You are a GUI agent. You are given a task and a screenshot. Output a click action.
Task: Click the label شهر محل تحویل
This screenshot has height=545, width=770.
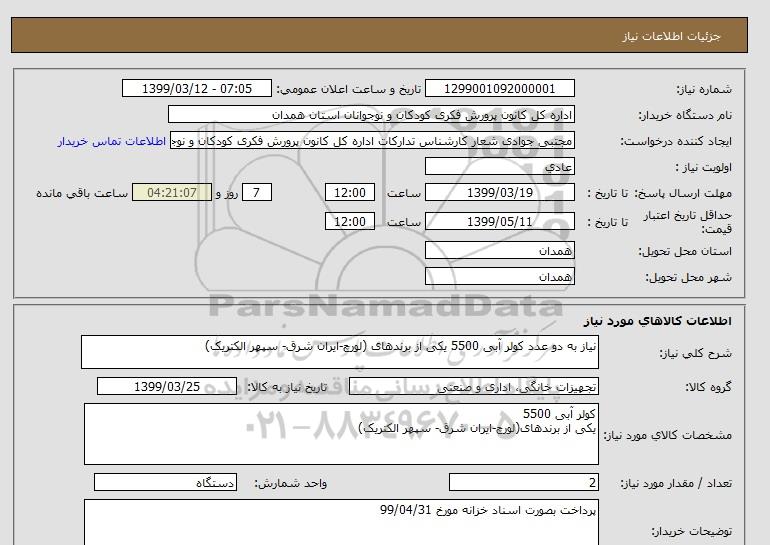[x=688, y=277]
